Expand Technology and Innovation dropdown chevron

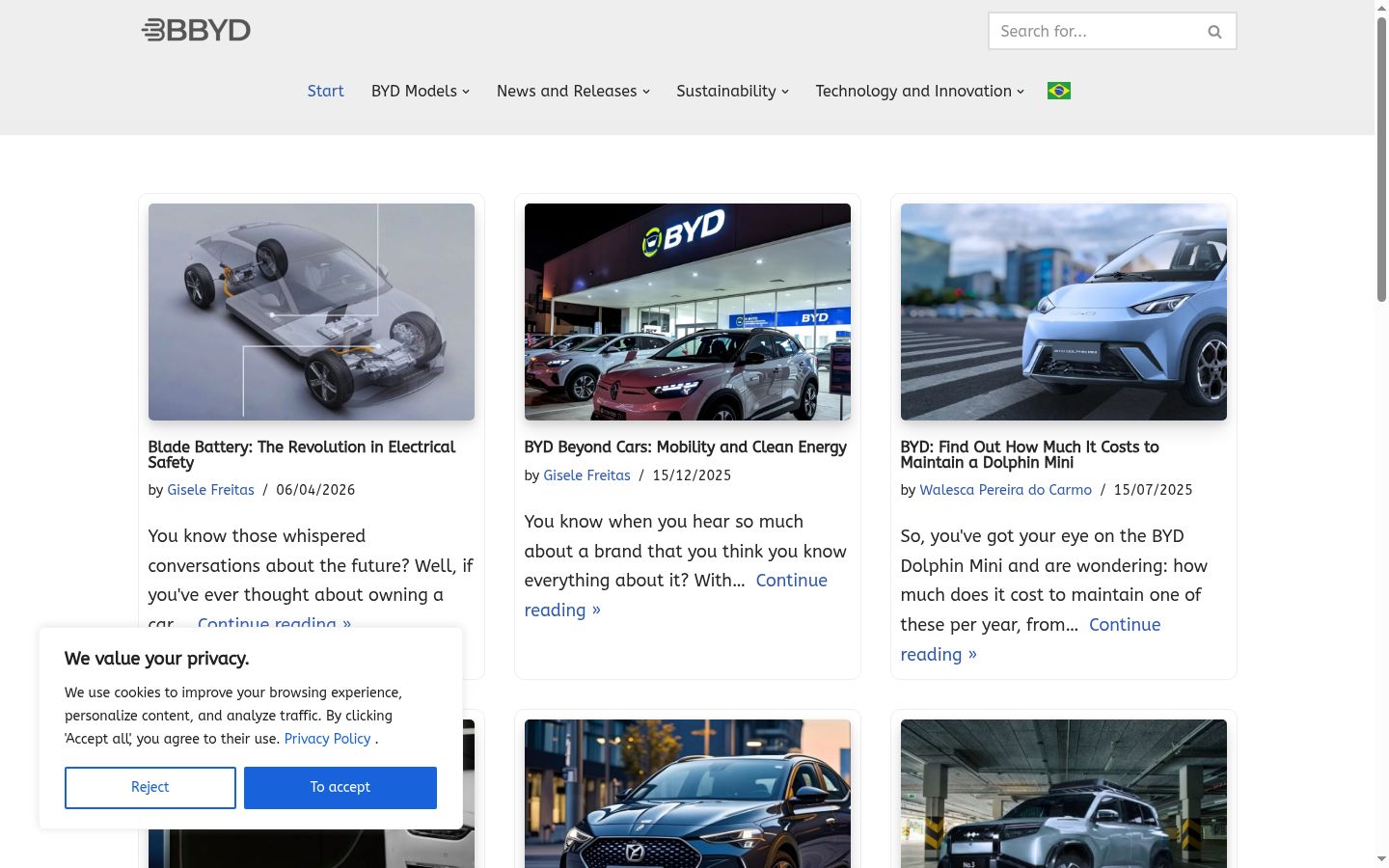tap(1021, 92)
